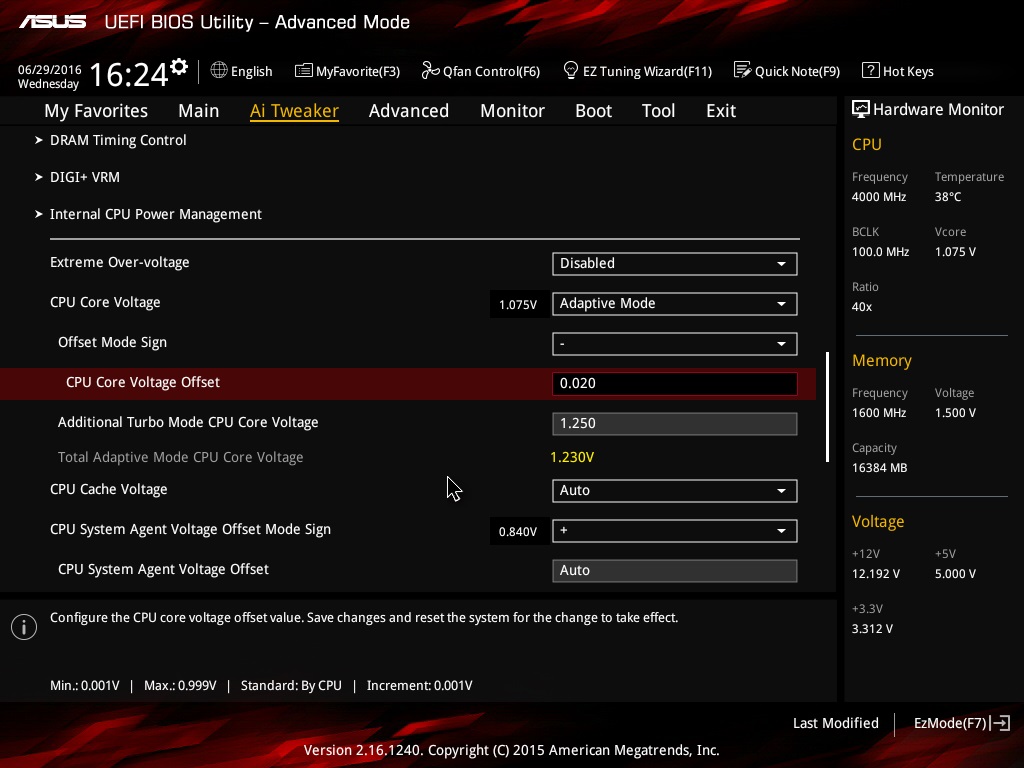The width and height of the screenshot is (1024, 768).
Task: Click the Extreme Over-voltage label
Action: (x=120, y=262)
